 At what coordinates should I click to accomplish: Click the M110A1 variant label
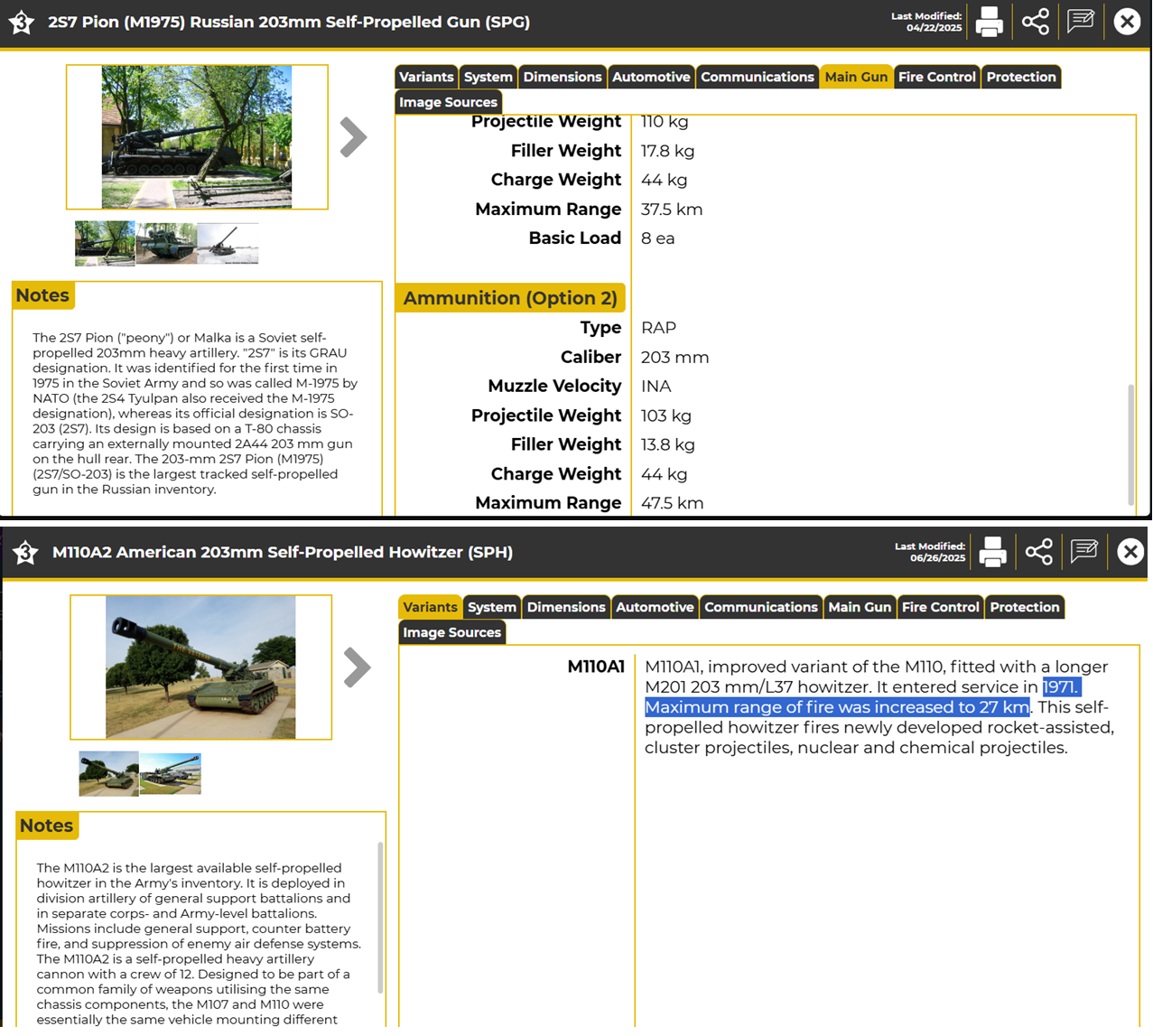pyautogui.click(x=596, y=667)
